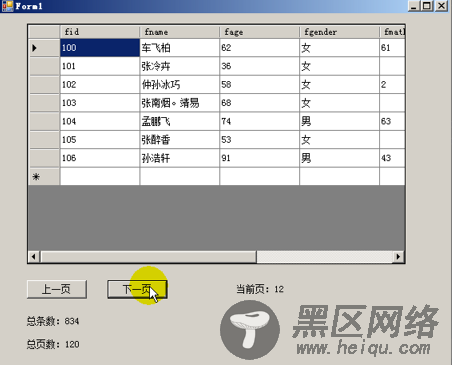
Task: Minimize the Form1 window
Action: pyautogui.click(x=414, y=6)
